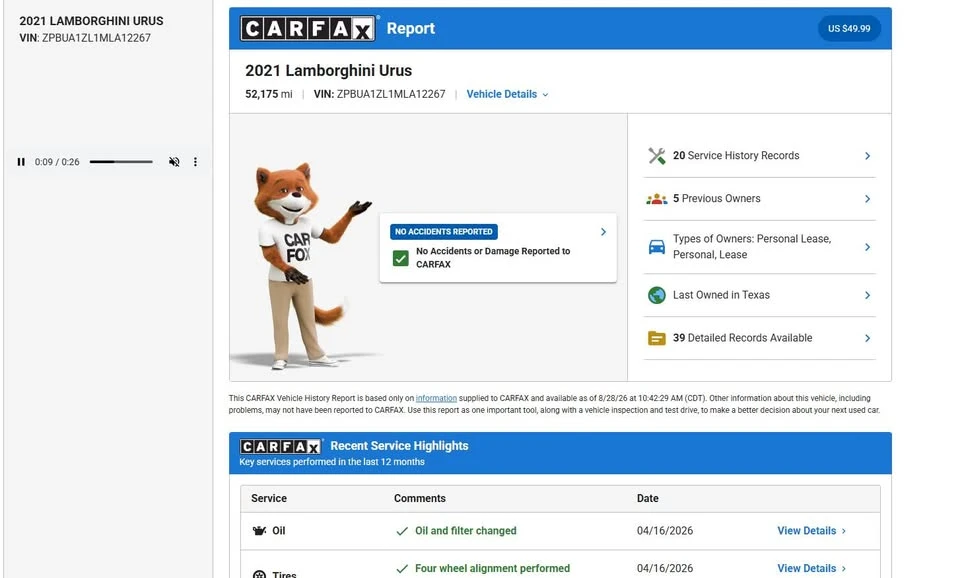
Task: Open Last Owned in Texas details
Action: 721,295
